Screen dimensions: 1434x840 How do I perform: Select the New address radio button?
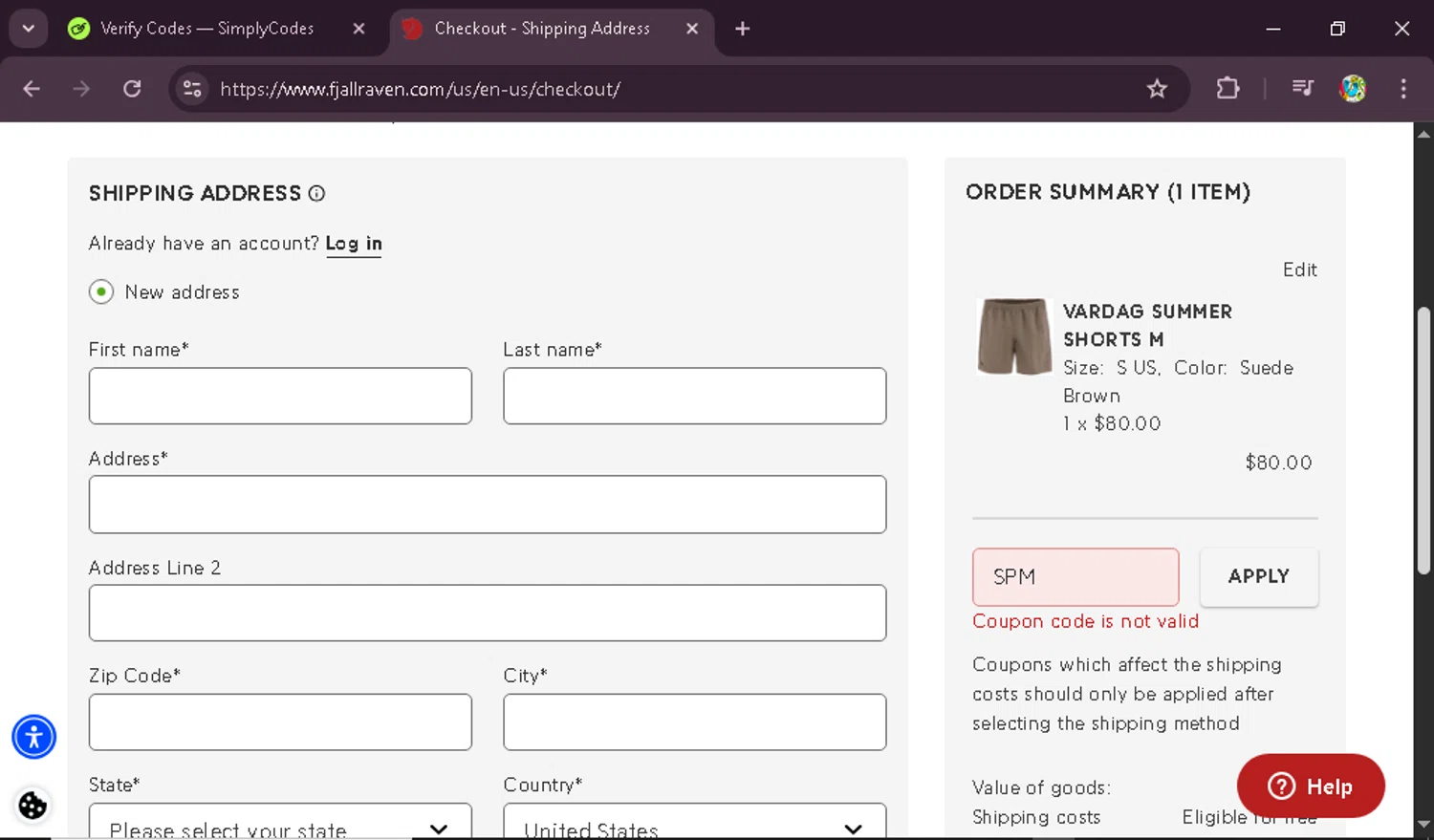coord(101,291)
